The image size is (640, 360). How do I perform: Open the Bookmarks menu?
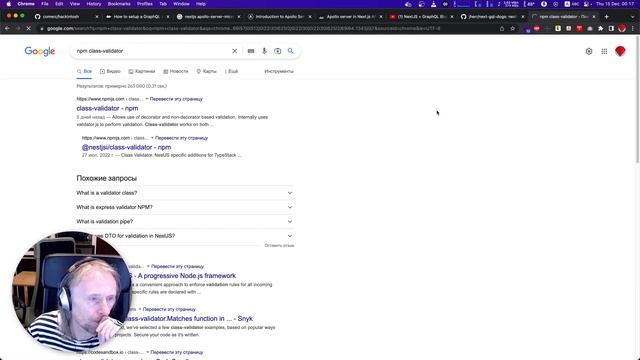click(x=119, y=4)
